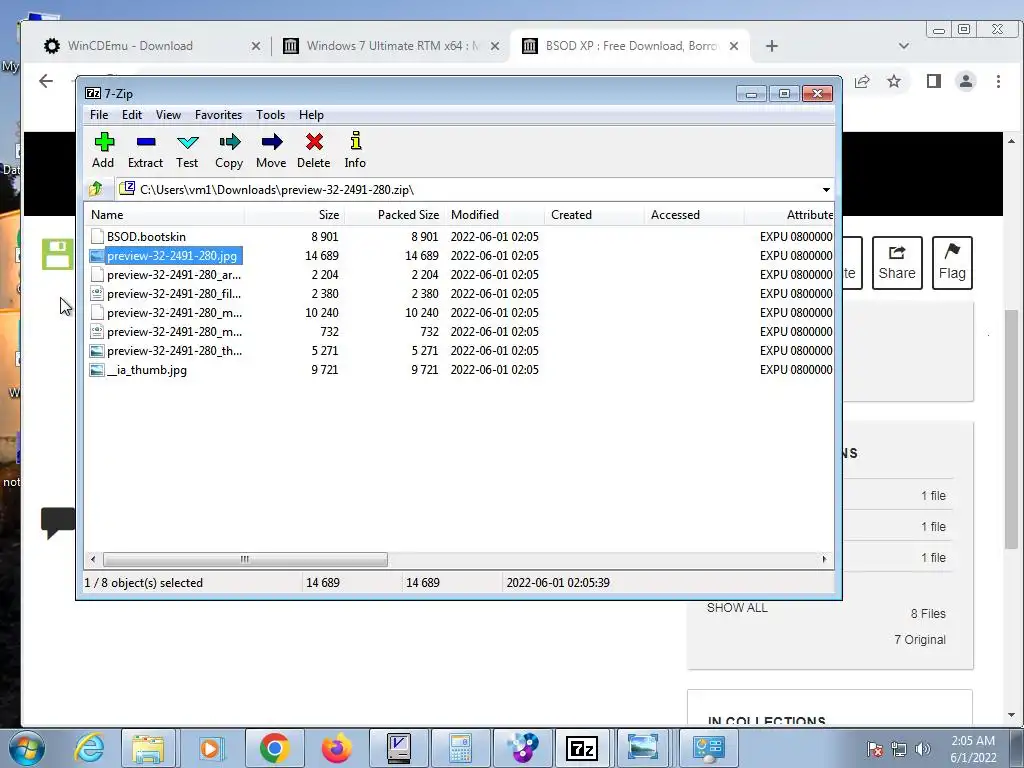Bookmark this page with the star

pyautogui.click(x=894, y=81)
